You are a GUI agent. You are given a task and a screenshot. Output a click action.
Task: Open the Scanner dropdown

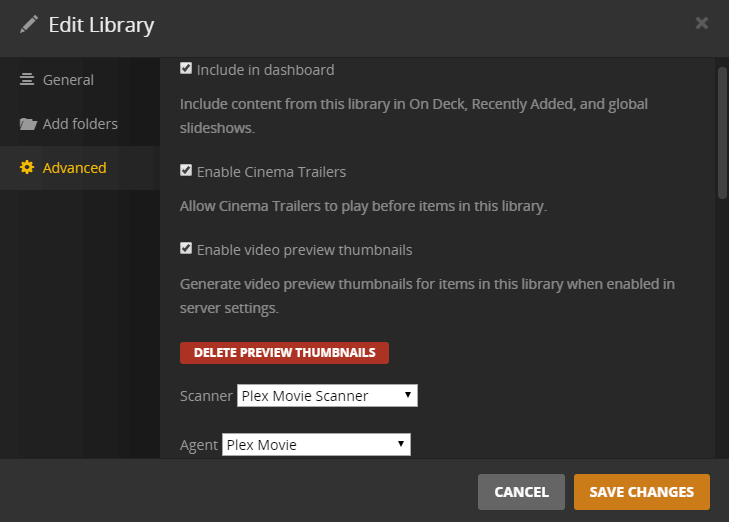327,396
